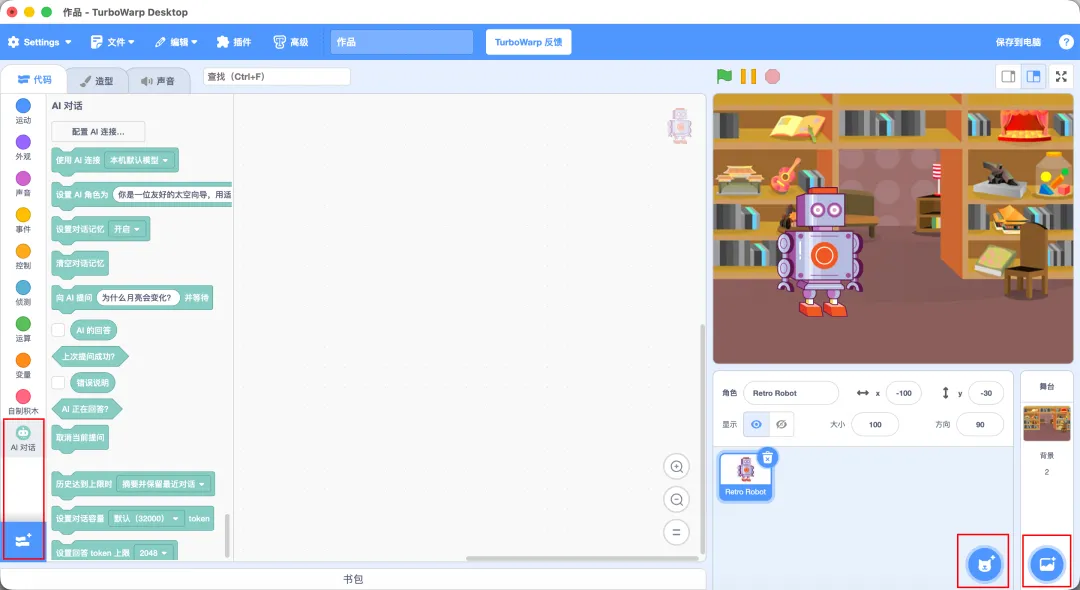The image size is (1080, 590).
Task: Select the AI 对话 block category
Action: 23,438
